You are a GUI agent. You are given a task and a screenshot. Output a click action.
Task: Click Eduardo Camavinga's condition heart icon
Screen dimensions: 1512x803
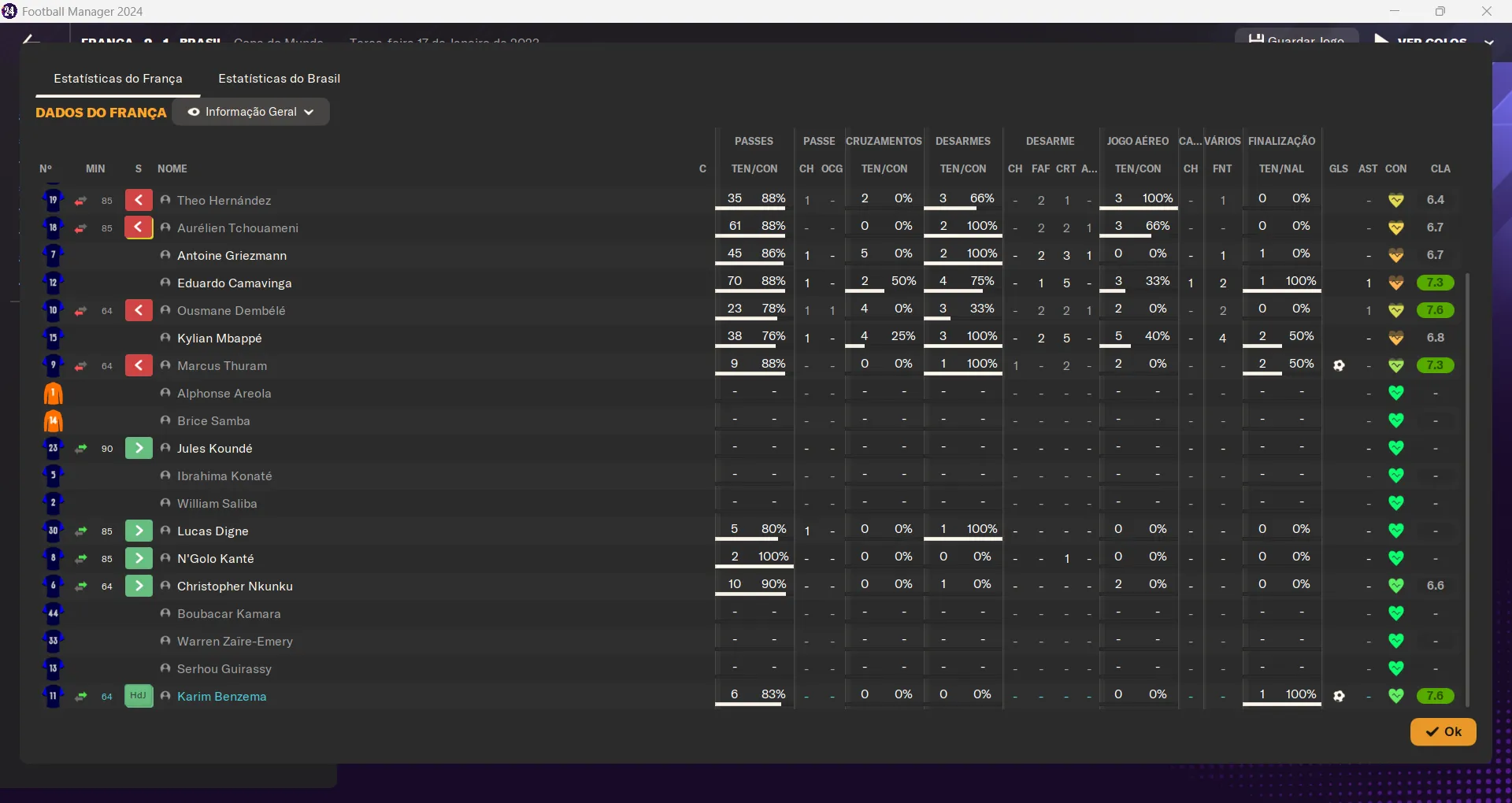(x=1396, y=283)
